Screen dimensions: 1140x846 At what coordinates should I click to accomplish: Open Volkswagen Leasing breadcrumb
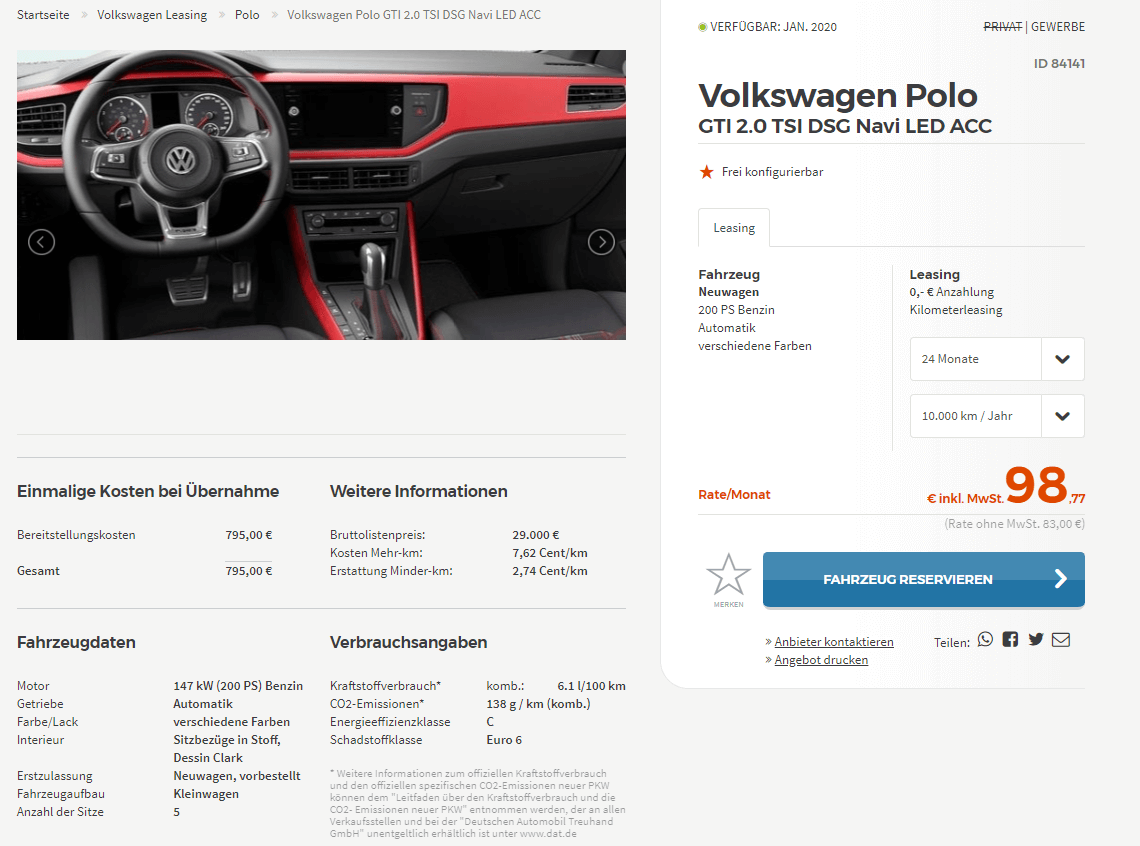(152, 15)
